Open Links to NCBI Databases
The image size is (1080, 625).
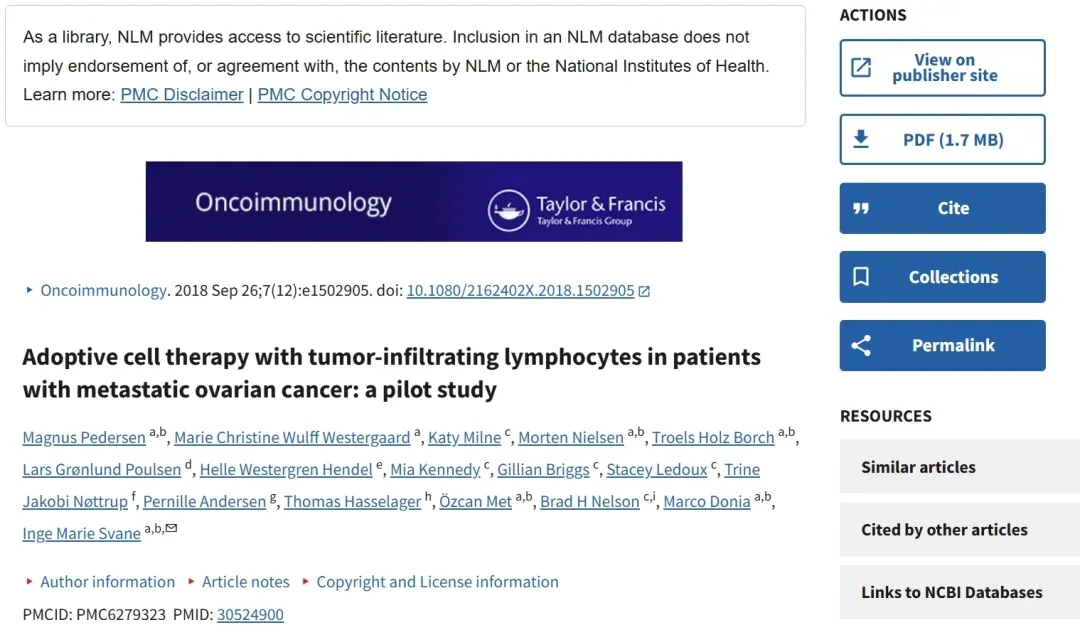pyautogui.click(x=959, y=592)
